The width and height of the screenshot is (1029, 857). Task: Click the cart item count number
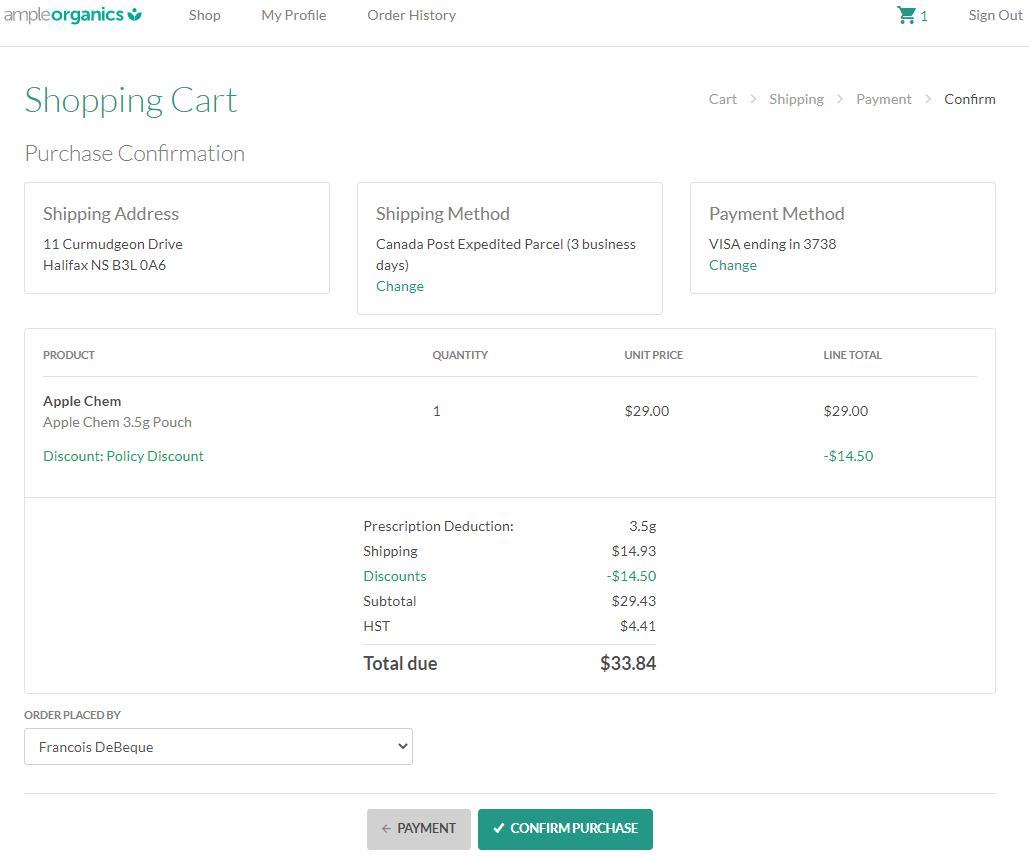click(x=924, y=16)
